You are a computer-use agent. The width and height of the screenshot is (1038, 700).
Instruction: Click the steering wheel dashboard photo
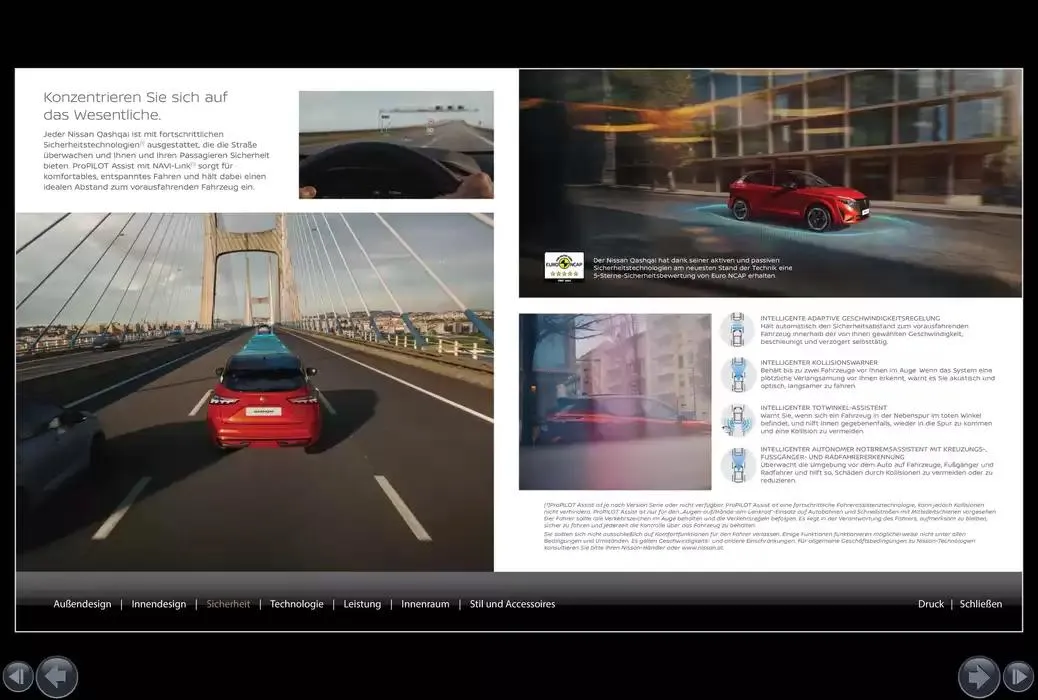[x=396, y=144]
